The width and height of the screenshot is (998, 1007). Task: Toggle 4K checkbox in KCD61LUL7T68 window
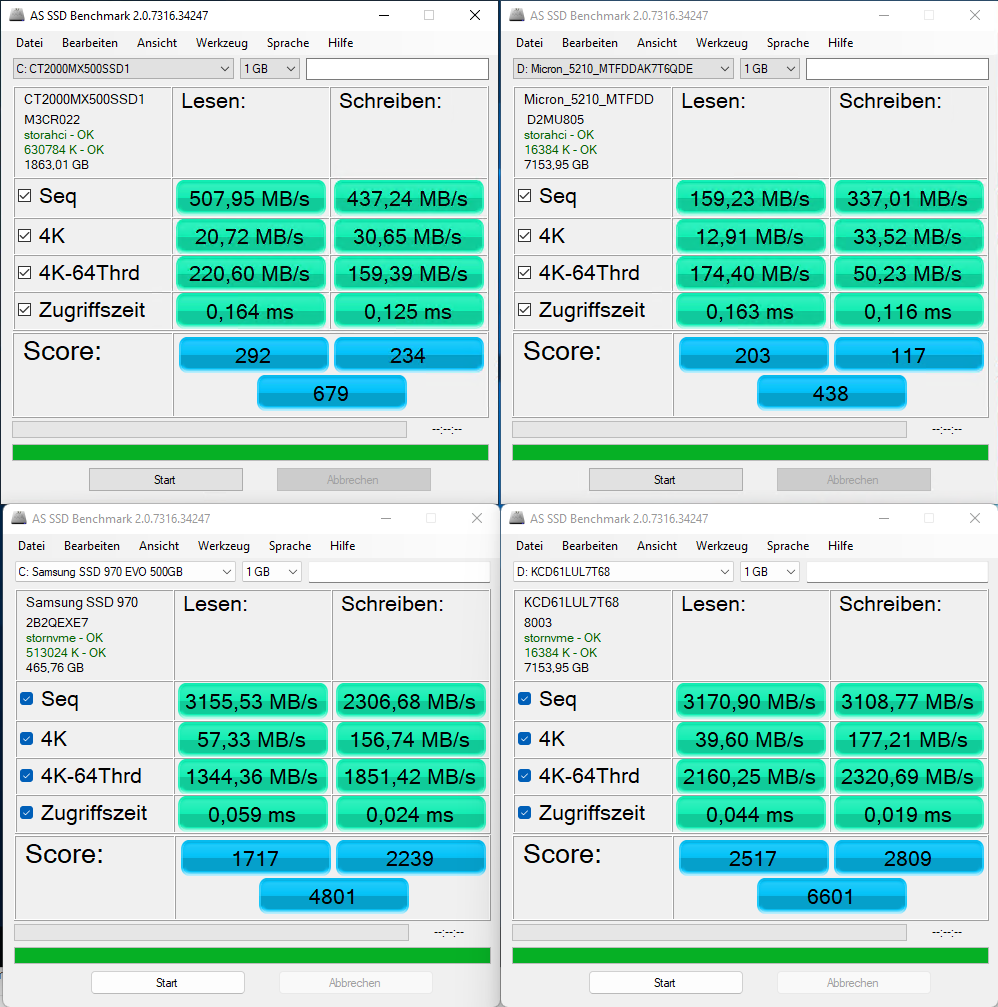(x=525, y=739)
